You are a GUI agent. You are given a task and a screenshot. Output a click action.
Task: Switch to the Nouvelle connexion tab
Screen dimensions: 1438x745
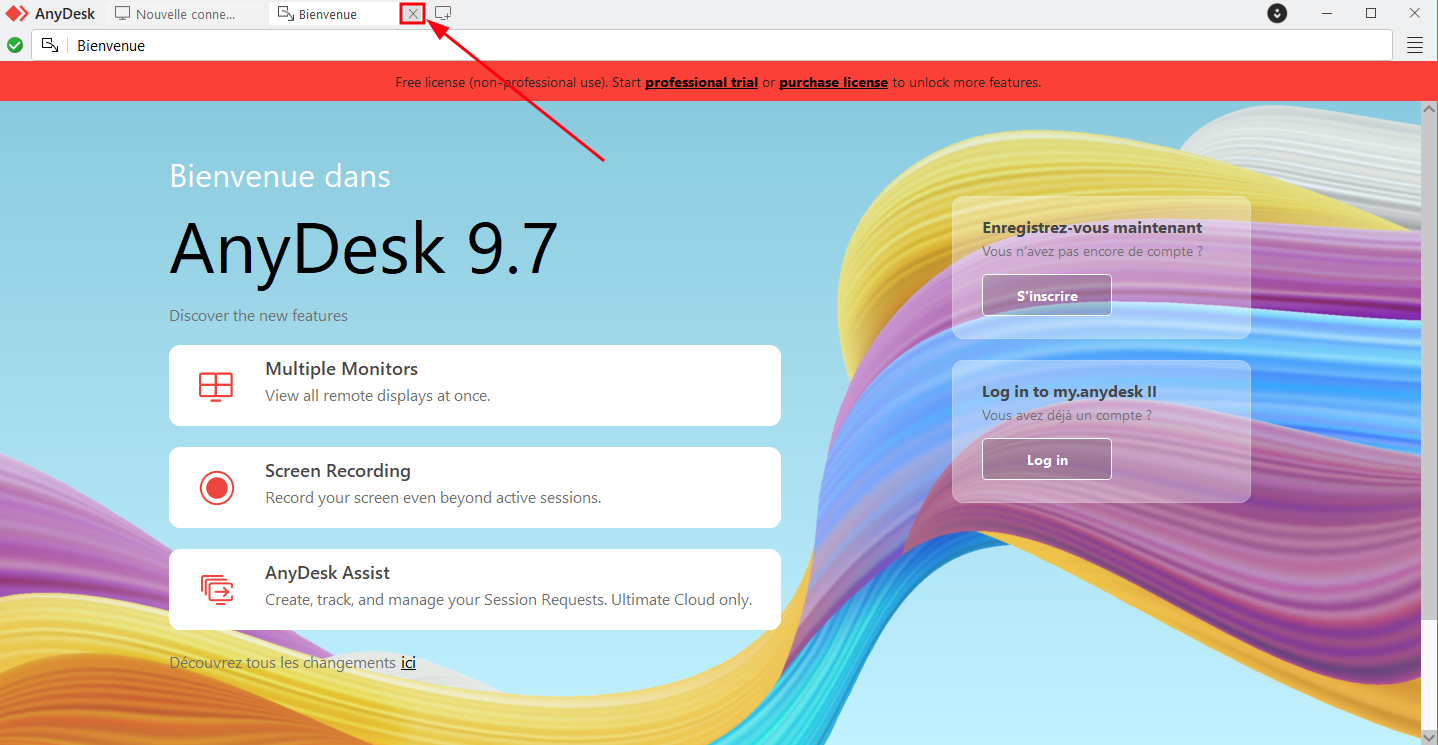[x=183, y=14]
